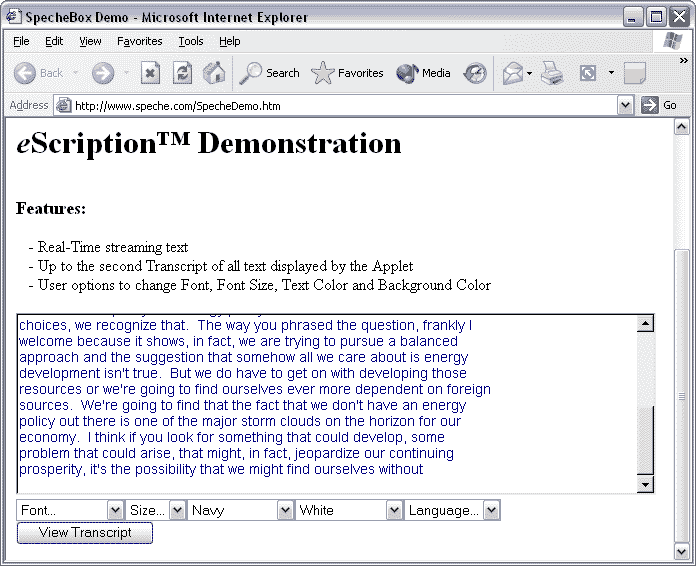Click the note page icon at toolbar end
The image size is (696, 566).
[635, 73]
